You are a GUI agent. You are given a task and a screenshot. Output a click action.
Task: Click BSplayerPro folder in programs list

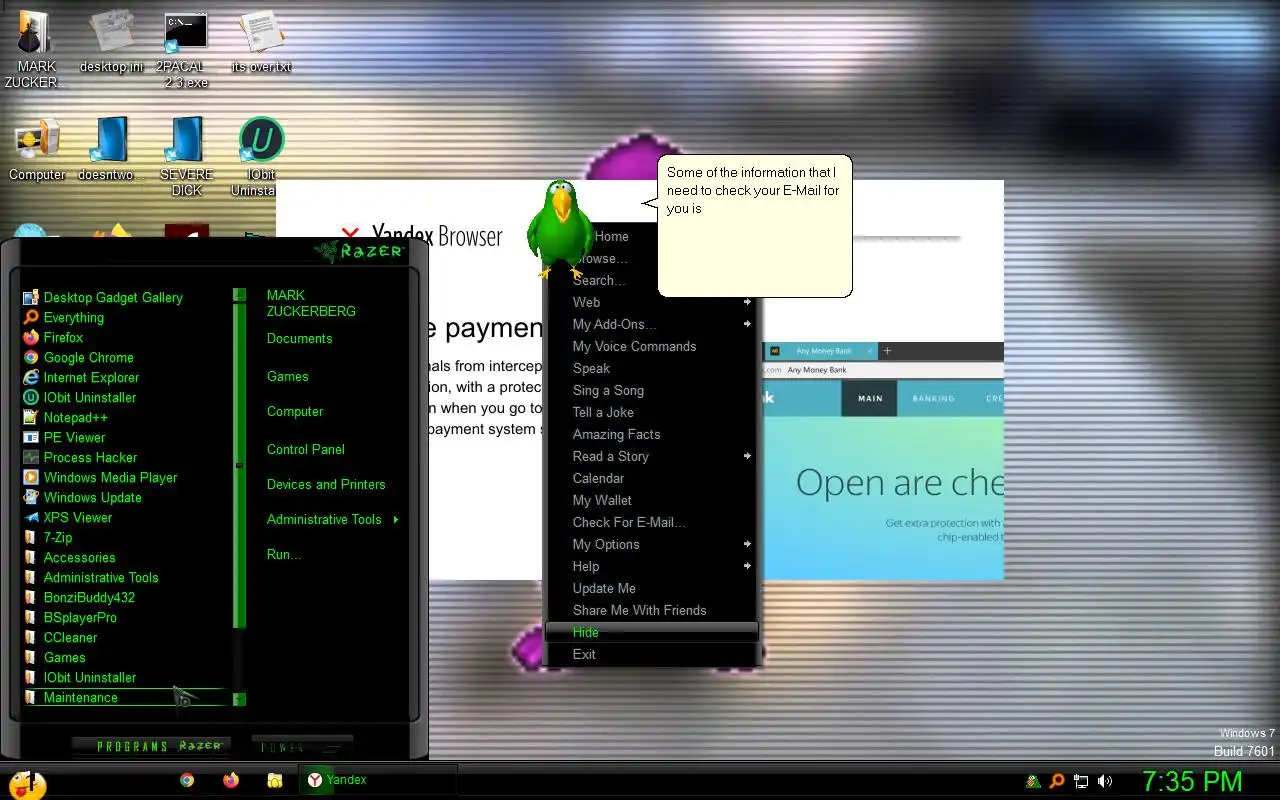pos(70,617)
